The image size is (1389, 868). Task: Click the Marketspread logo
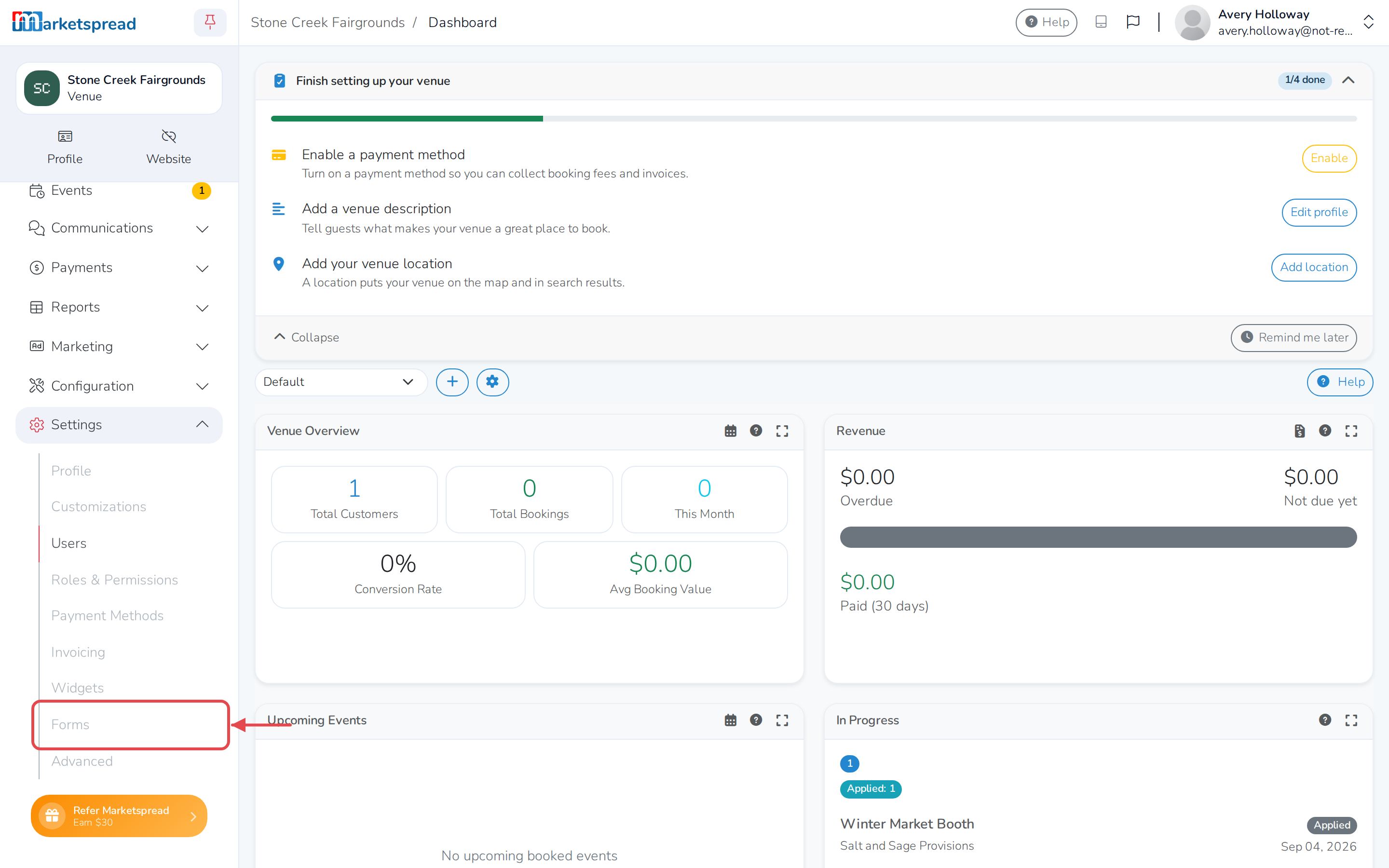pyautogui.click(x=74, y=22)
